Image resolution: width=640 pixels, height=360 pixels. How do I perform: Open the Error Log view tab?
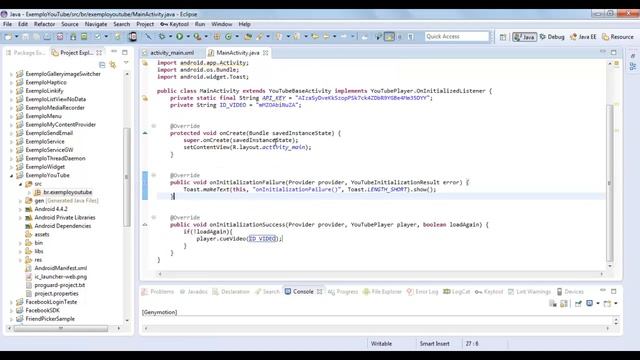point(422,291)
